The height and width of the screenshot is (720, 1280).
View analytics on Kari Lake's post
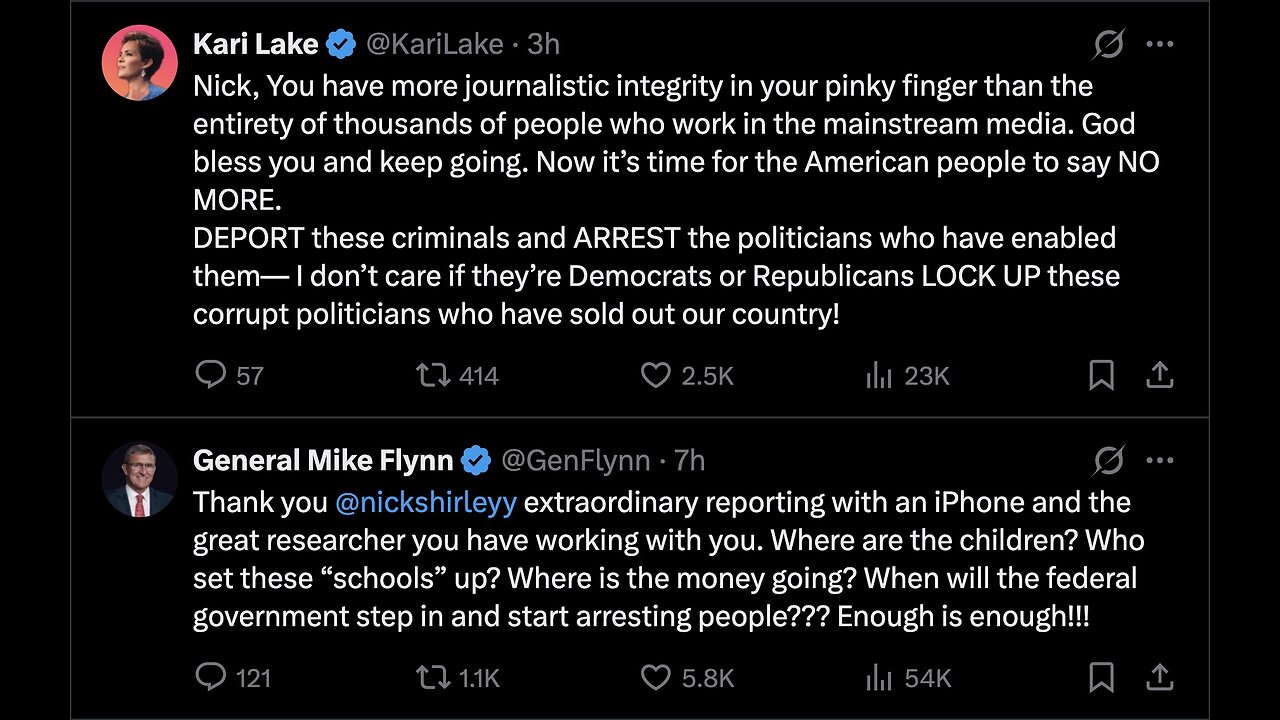[x=879, y=375]
